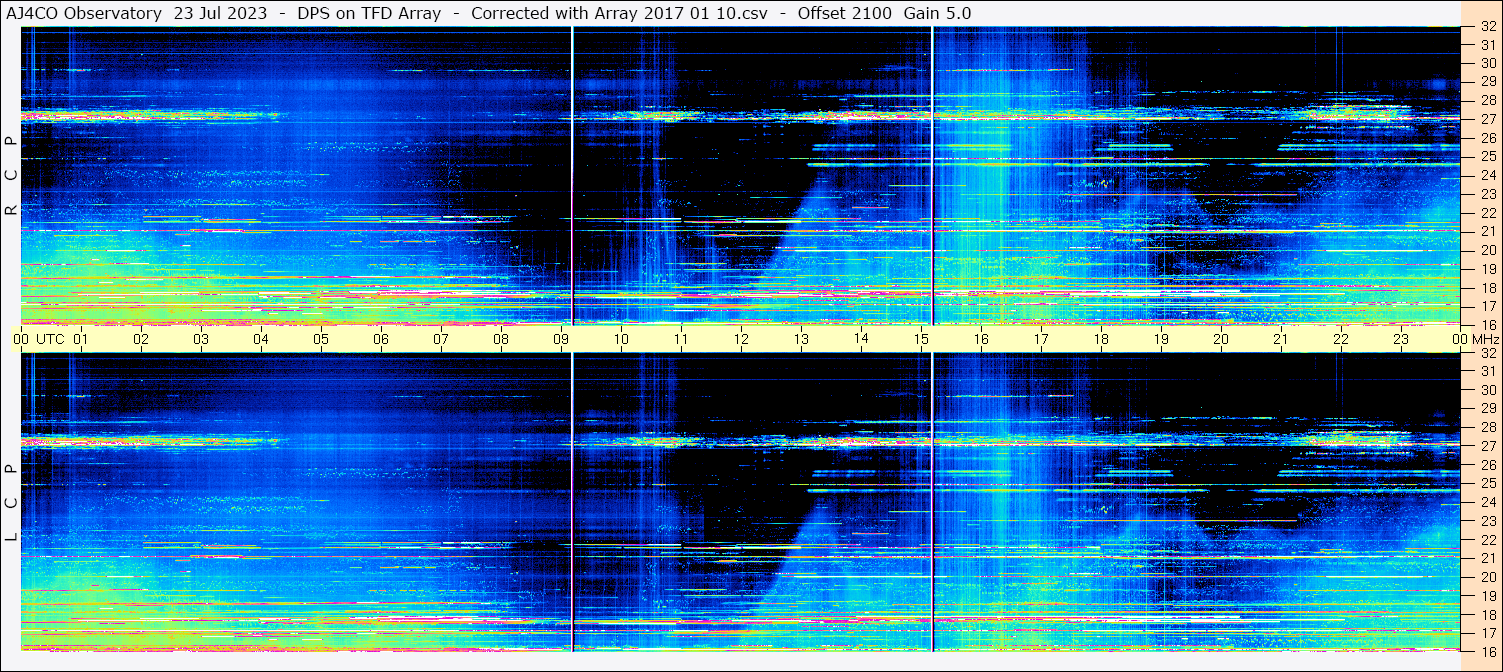Click DPS on TFD Array header text
This screenshot has width=1503, height=672.
tap(369, 13)
